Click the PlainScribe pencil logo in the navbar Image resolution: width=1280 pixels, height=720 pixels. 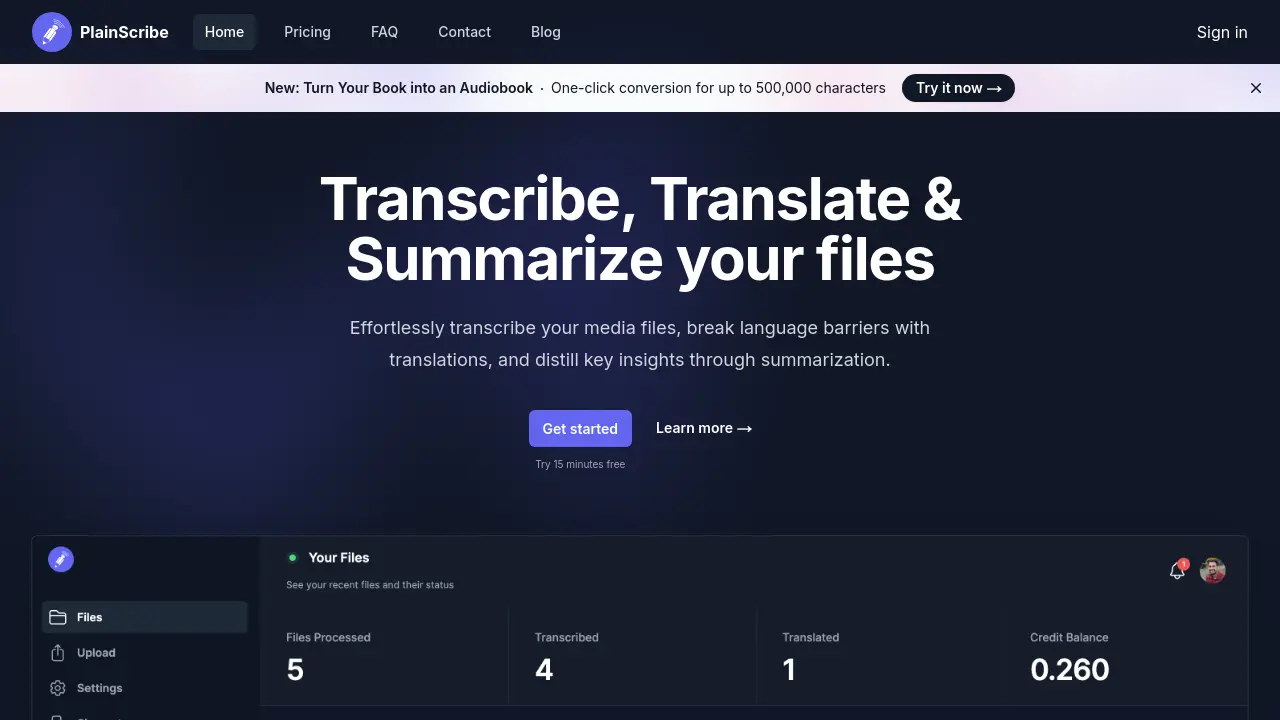(52, 31)
